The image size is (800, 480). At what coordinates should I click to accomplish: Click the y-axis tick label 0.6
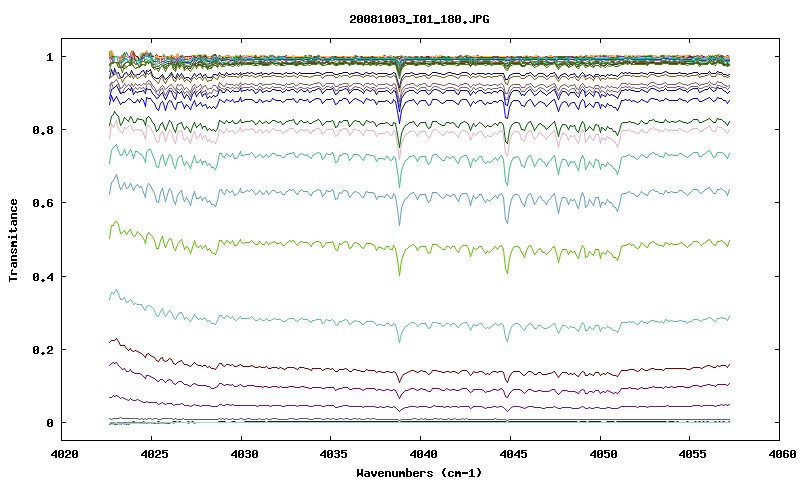click(x=42, y=203)
